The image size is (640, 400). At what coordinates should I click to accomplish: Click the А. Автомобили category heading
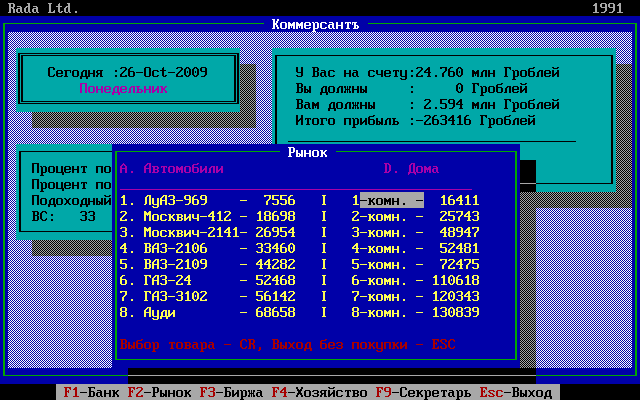171,169
